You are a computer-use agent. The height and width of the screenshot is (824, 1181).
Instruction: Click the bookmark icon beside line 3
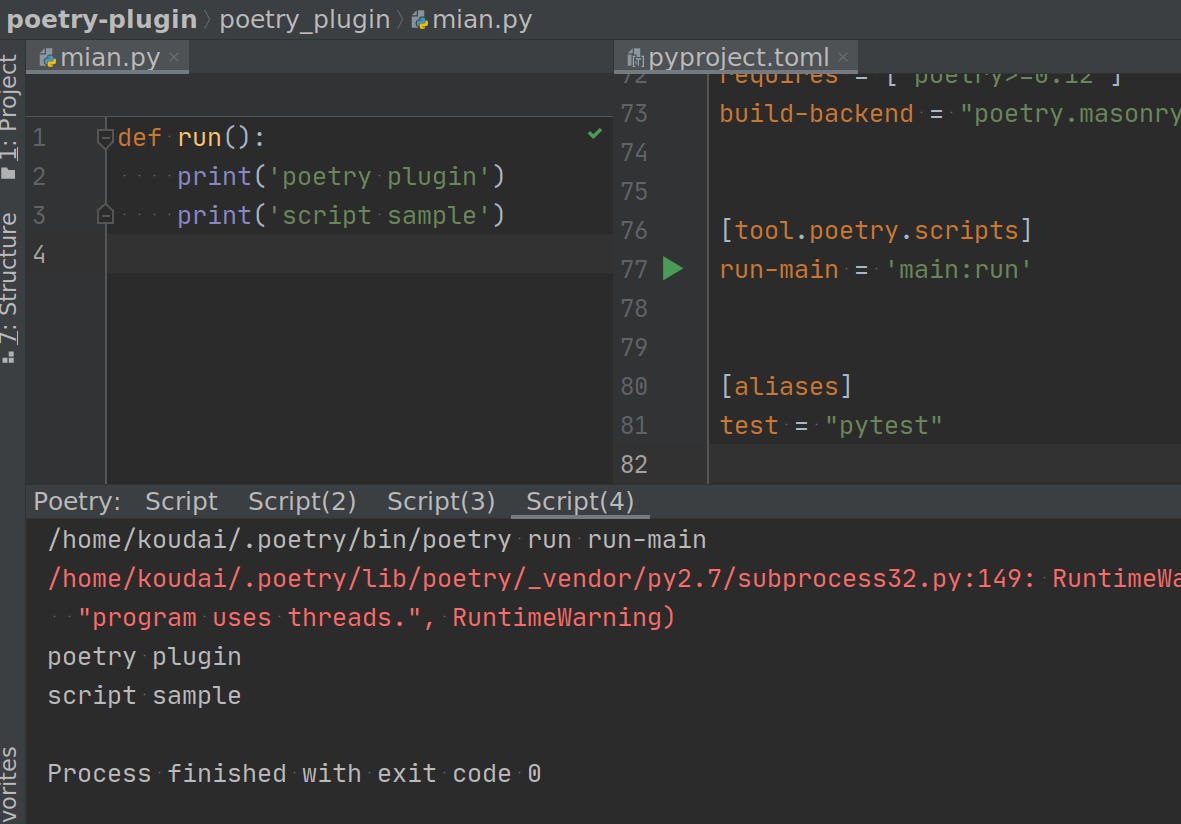pos(105,214)
